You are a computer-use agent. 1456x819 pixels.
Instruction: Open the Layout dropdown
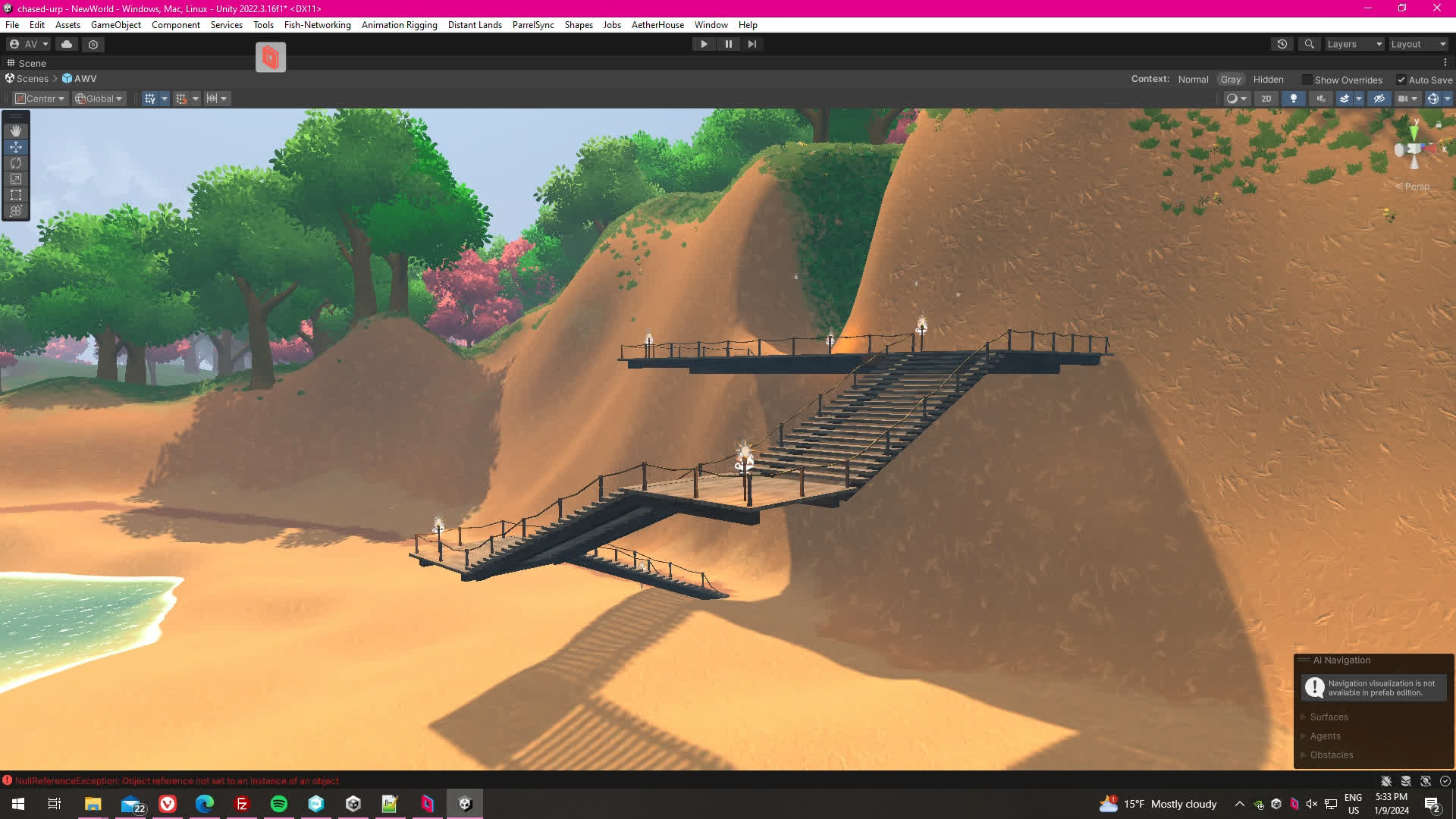tap(1417, 44)
